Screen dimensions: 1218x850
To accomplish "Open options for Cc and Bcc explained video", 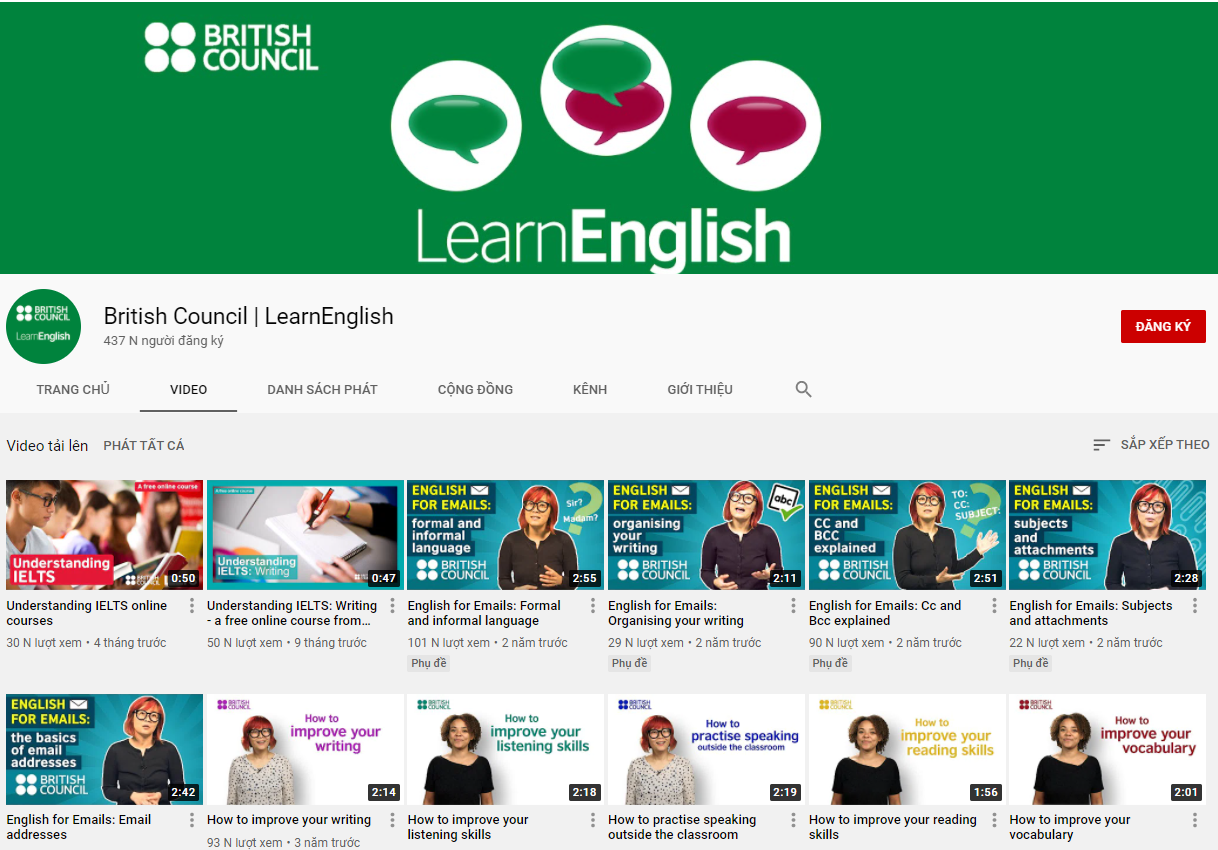I will click(995, 606).
